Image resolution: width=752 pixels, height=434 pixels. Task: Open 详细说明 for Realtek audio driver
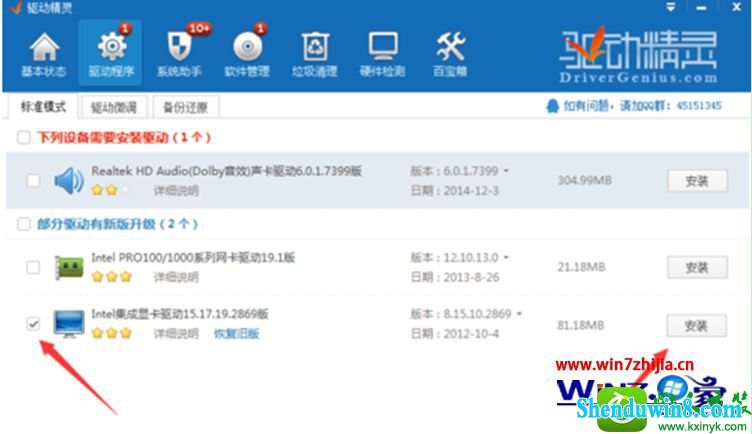(x=176, y=191)
